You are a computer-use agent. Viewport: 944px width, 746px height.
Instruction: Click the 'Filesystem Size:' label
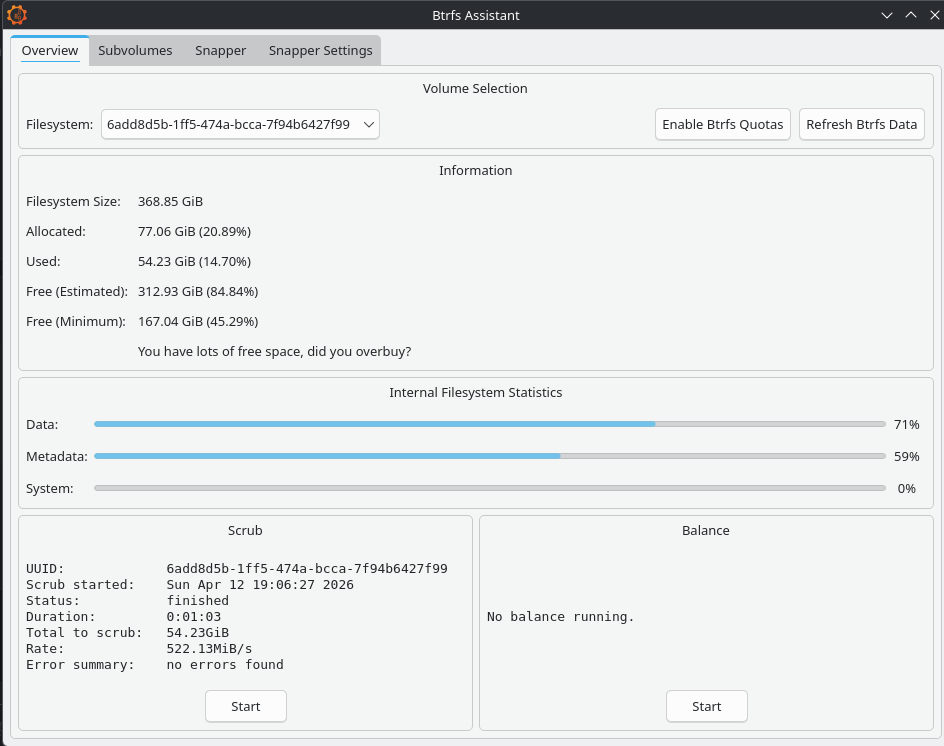coord(73,202)
